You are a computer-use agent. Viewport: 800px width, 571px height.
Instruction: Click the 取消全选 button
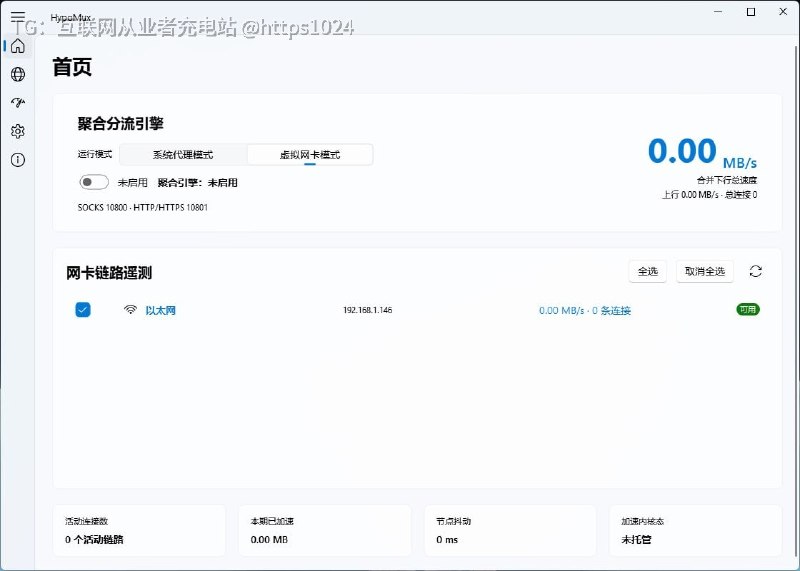[x=705, y=271]
